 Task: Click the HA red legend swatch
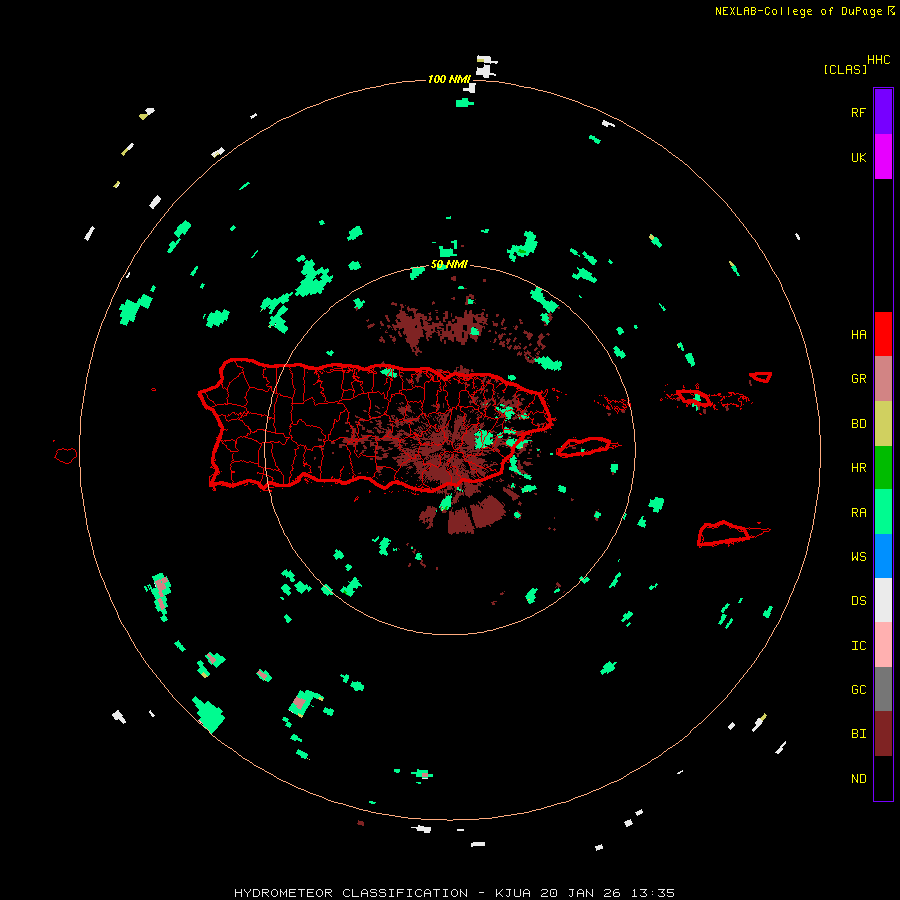883,334
